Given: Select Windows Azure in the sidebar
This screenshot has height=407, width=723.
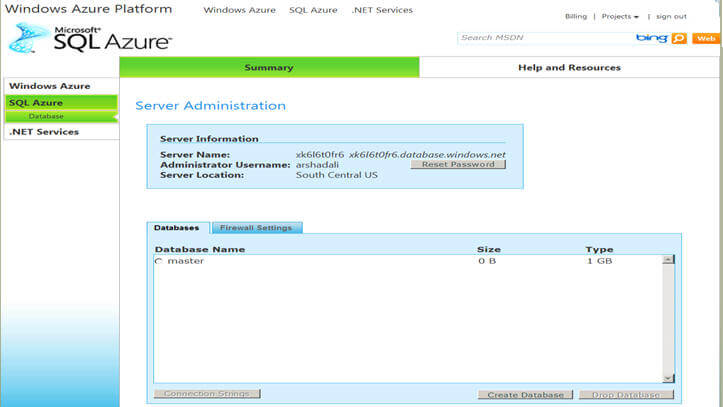Looking at the screenshot, I should point(61,86).
